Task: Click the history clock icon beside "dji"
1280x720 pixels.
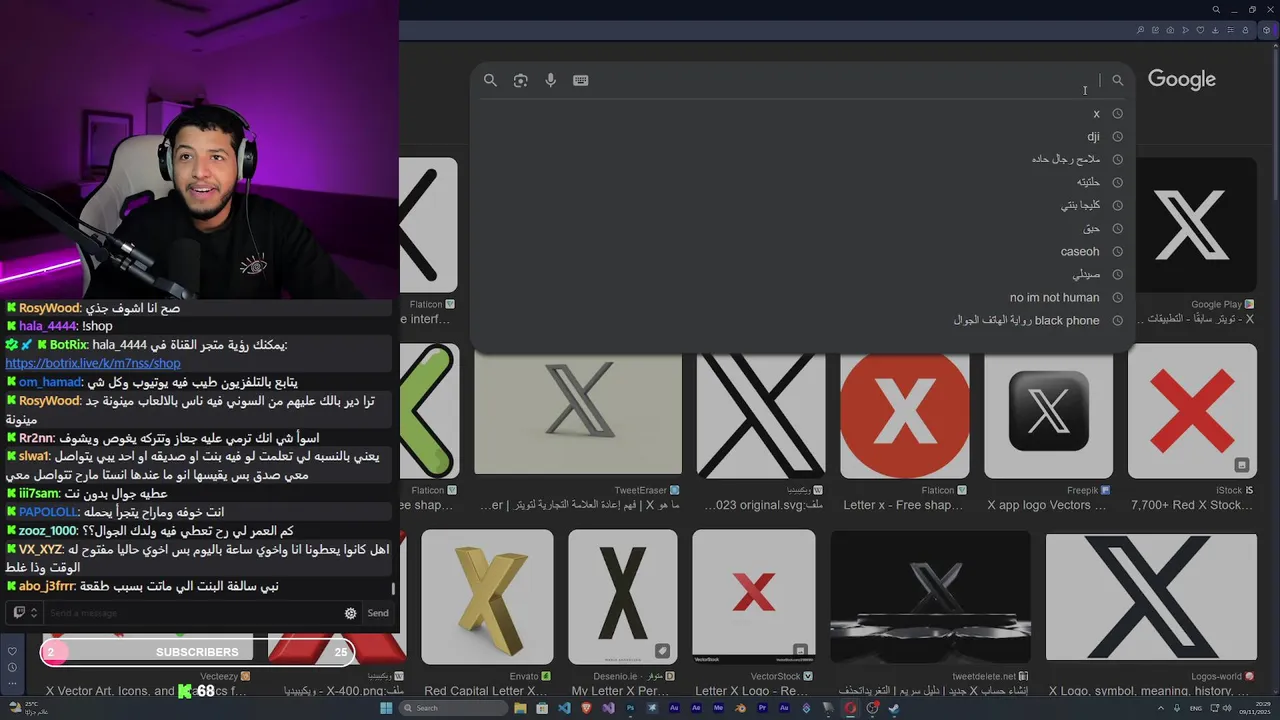Action: 1117,137
